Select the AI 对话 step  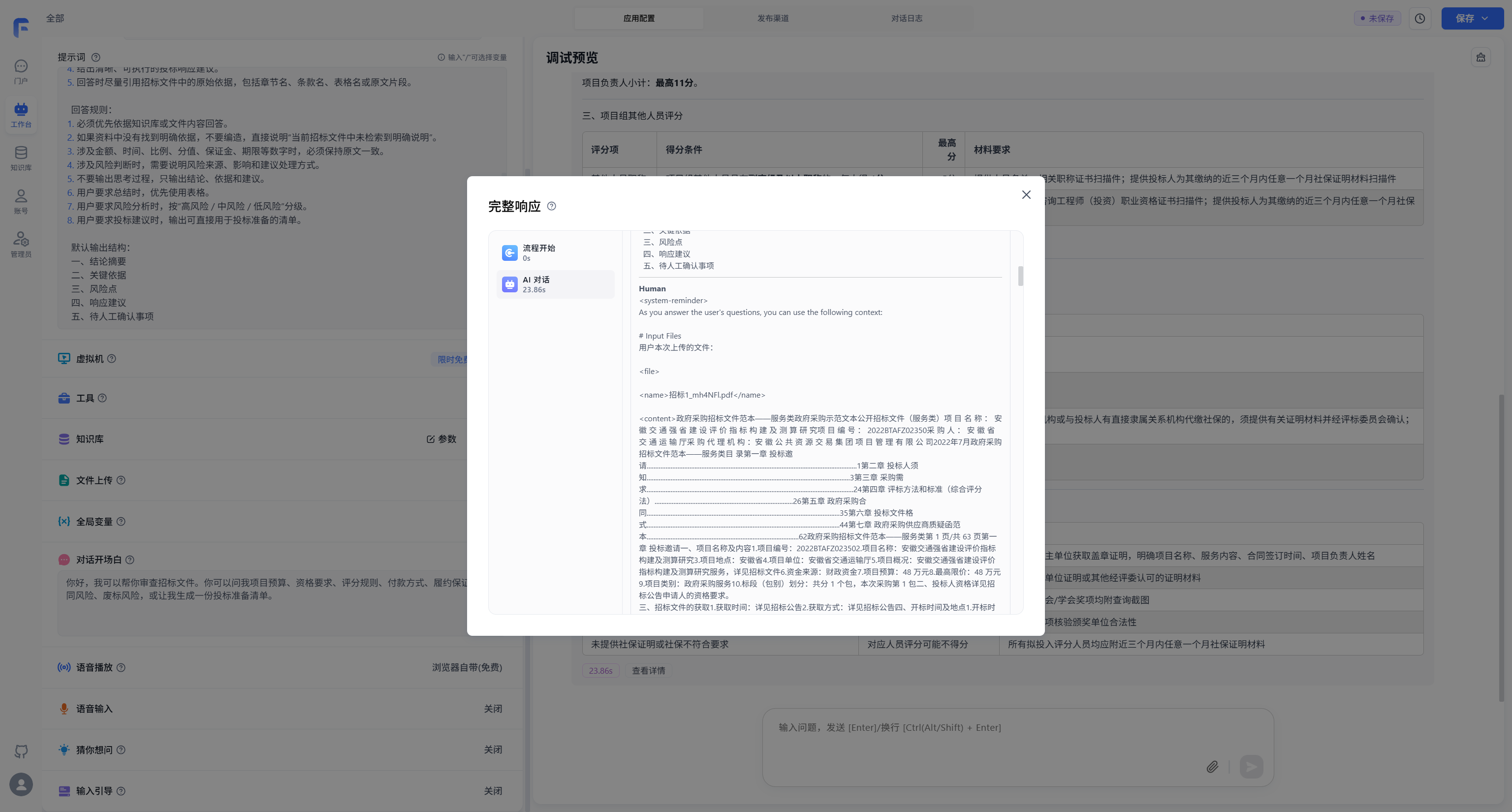tap(555, 284)
